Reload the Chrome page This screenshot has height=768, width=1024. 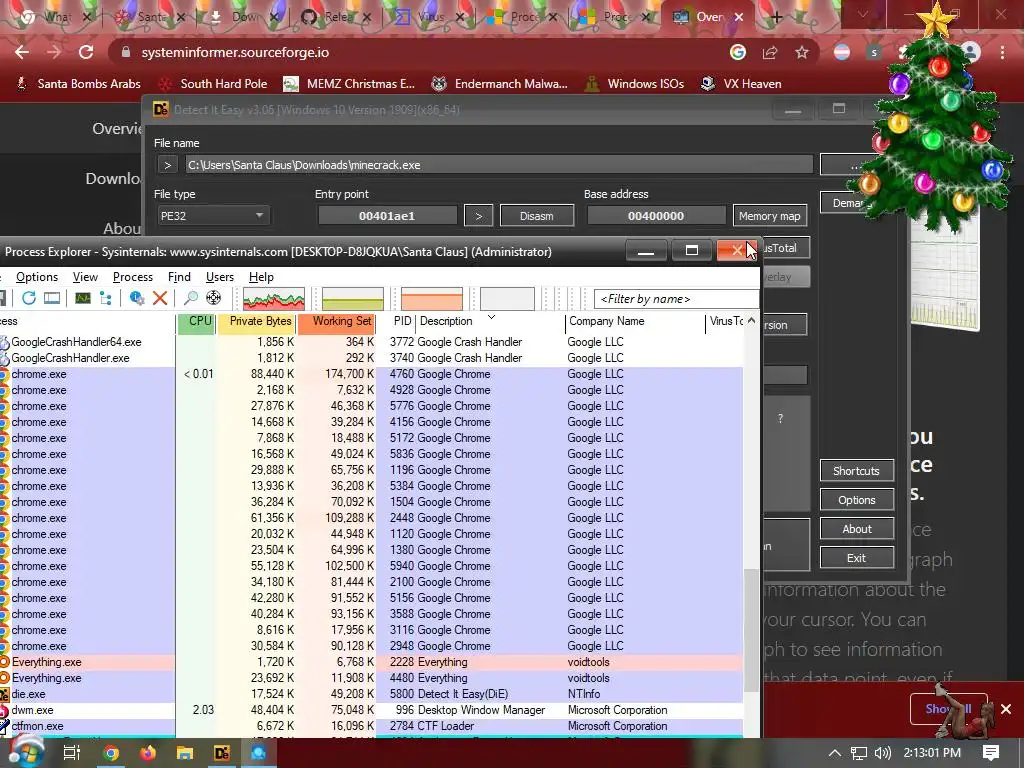click(86, 52)
